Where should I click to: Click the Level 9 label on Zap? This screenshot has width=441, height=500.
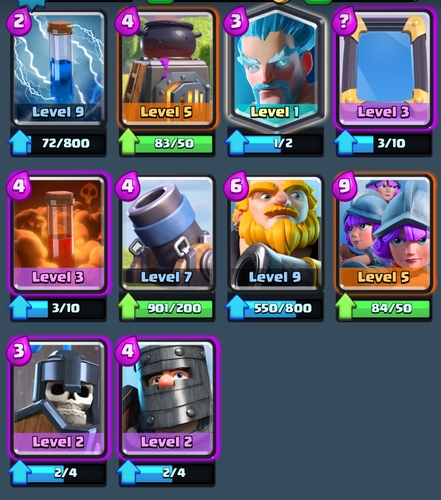point(58,112)
